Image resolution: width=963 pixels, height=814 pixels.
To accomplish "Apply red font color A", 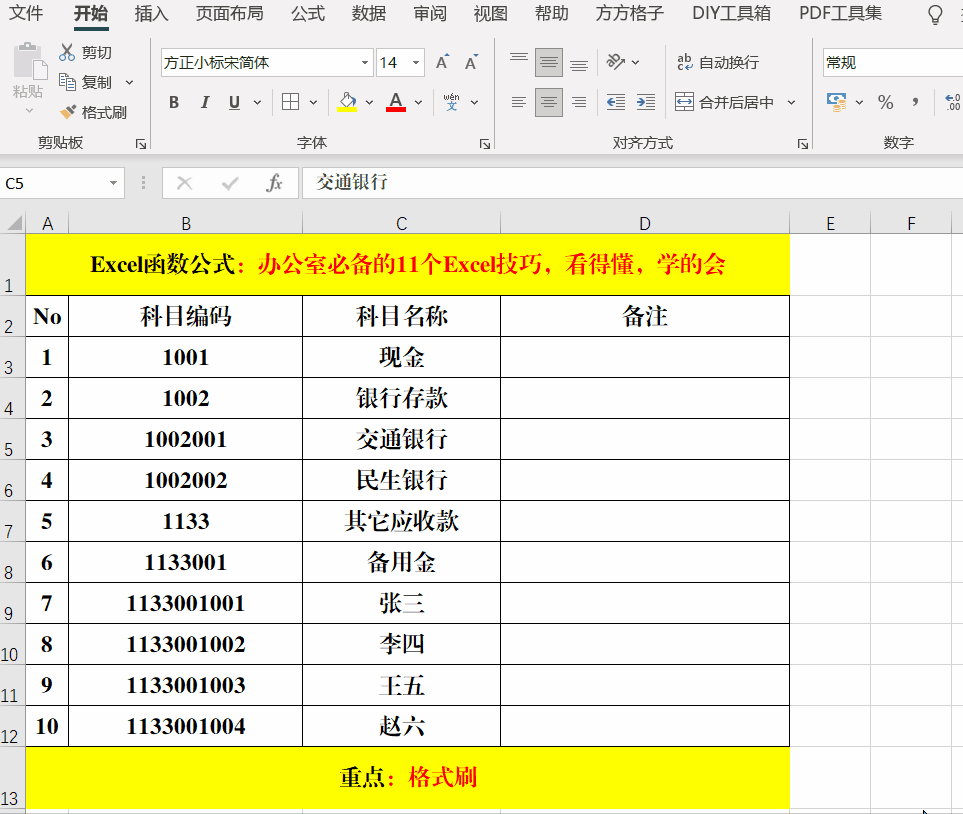I will tap(396, 102).
